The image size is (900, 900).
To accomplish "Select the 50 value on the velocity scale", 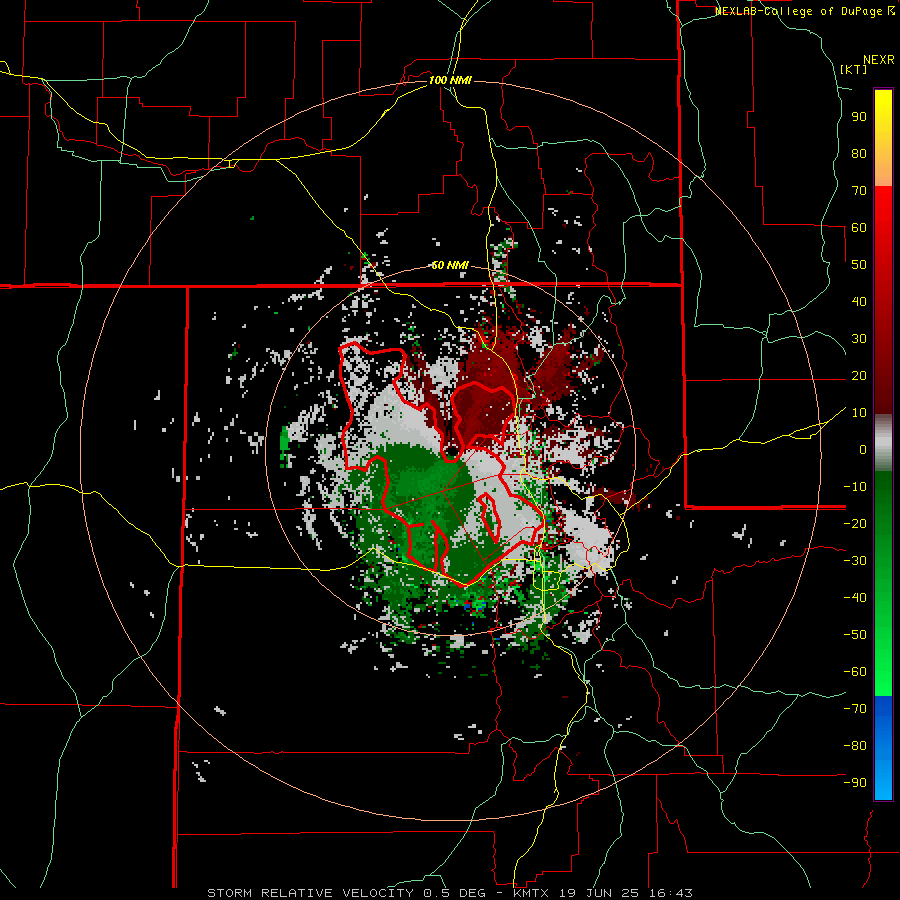I will pyautogui.click(x=859, y=265).
